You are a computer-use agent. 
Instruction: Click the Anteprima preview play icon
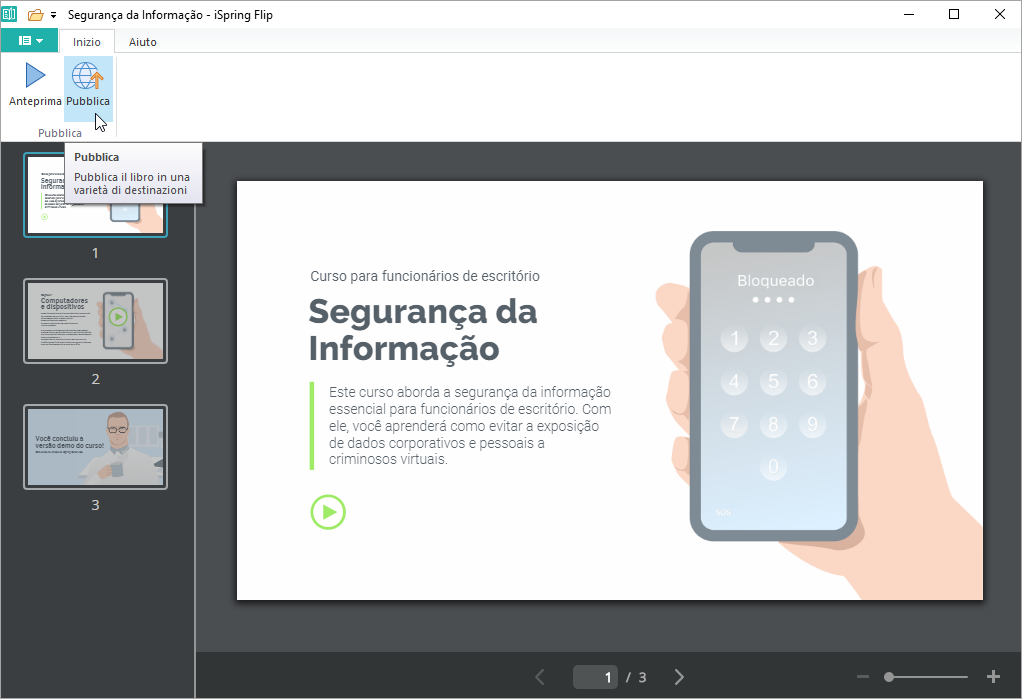[x=35, y=76]
